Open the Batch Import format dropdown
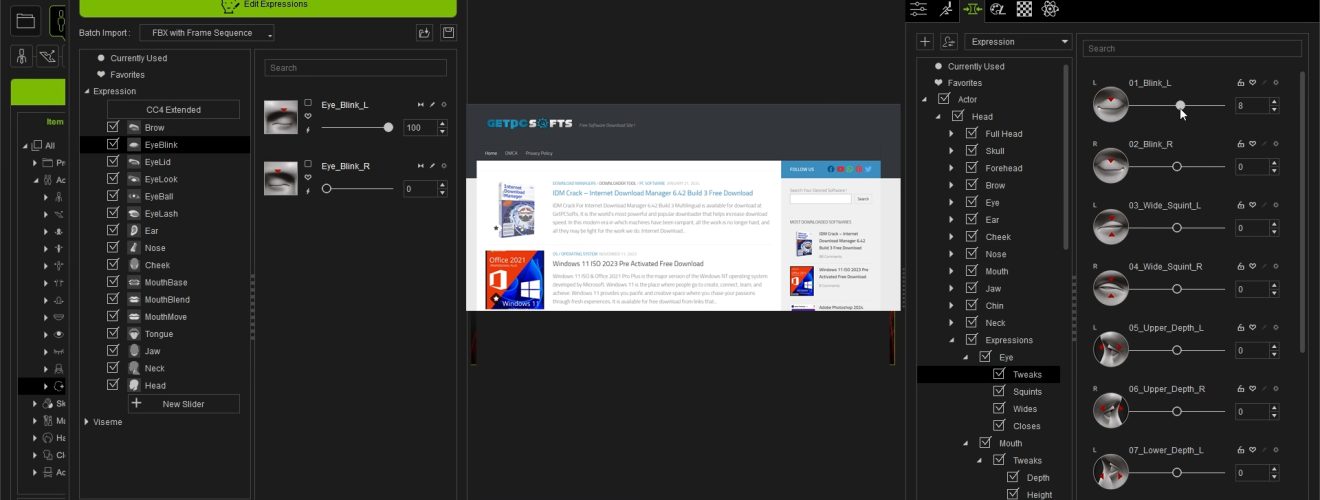The width and height of the screenshot is (1320, 500). 207,33
